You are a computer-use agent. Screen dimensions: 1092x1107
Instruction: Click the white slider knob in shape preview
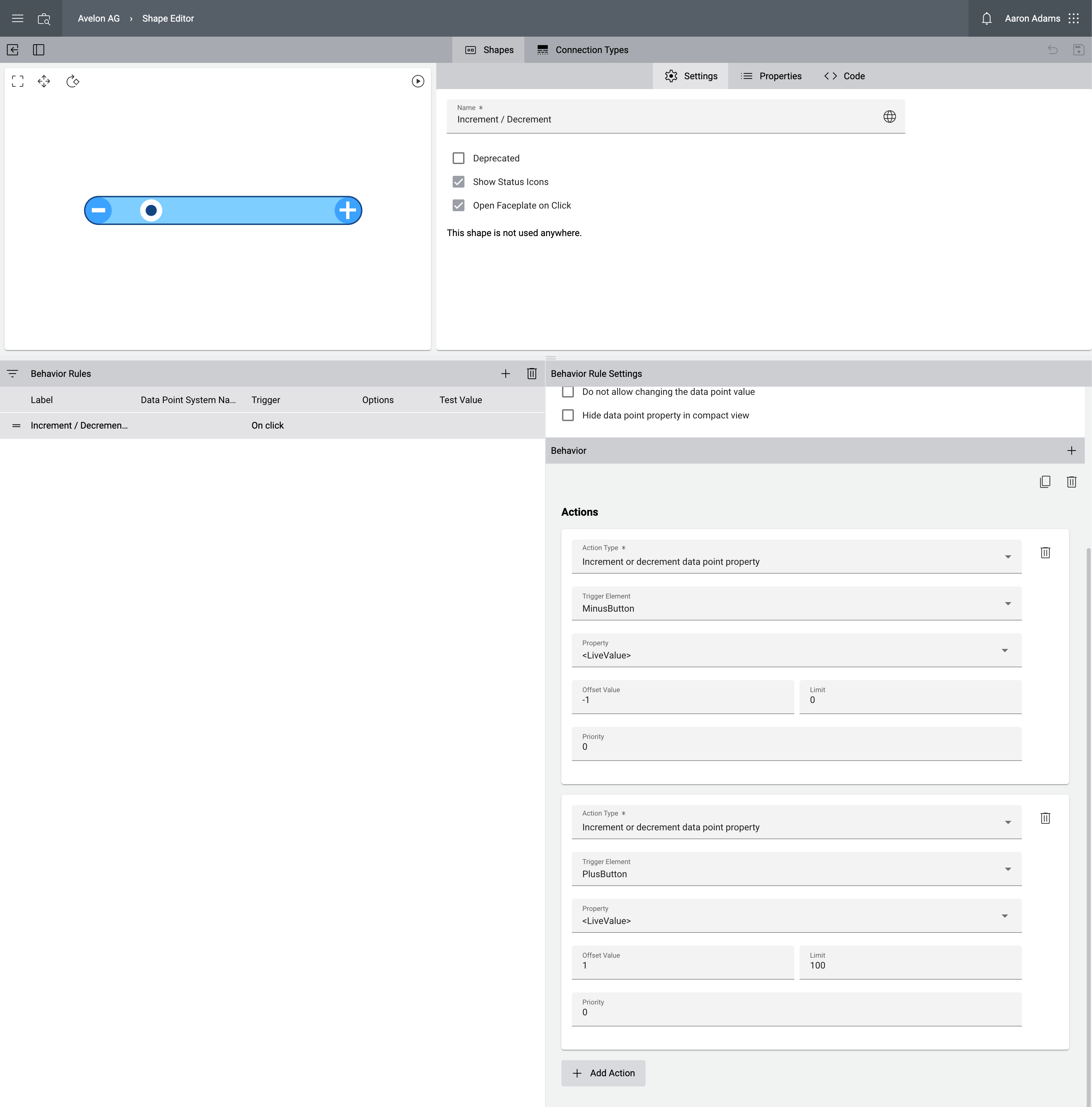[151, 210]
